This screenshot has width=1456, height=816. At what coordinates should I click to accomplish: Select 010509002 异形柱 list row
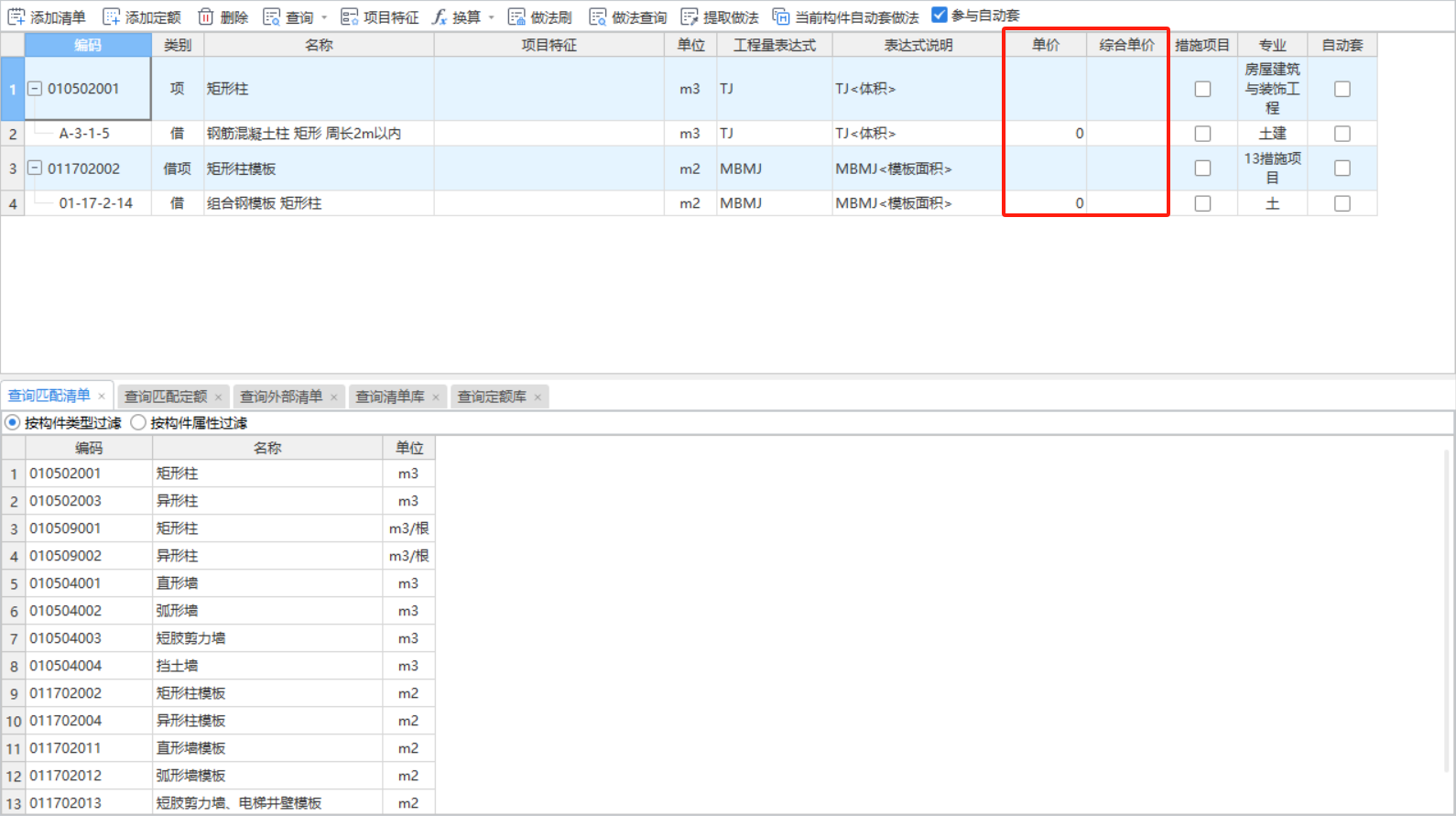(218, 556)
